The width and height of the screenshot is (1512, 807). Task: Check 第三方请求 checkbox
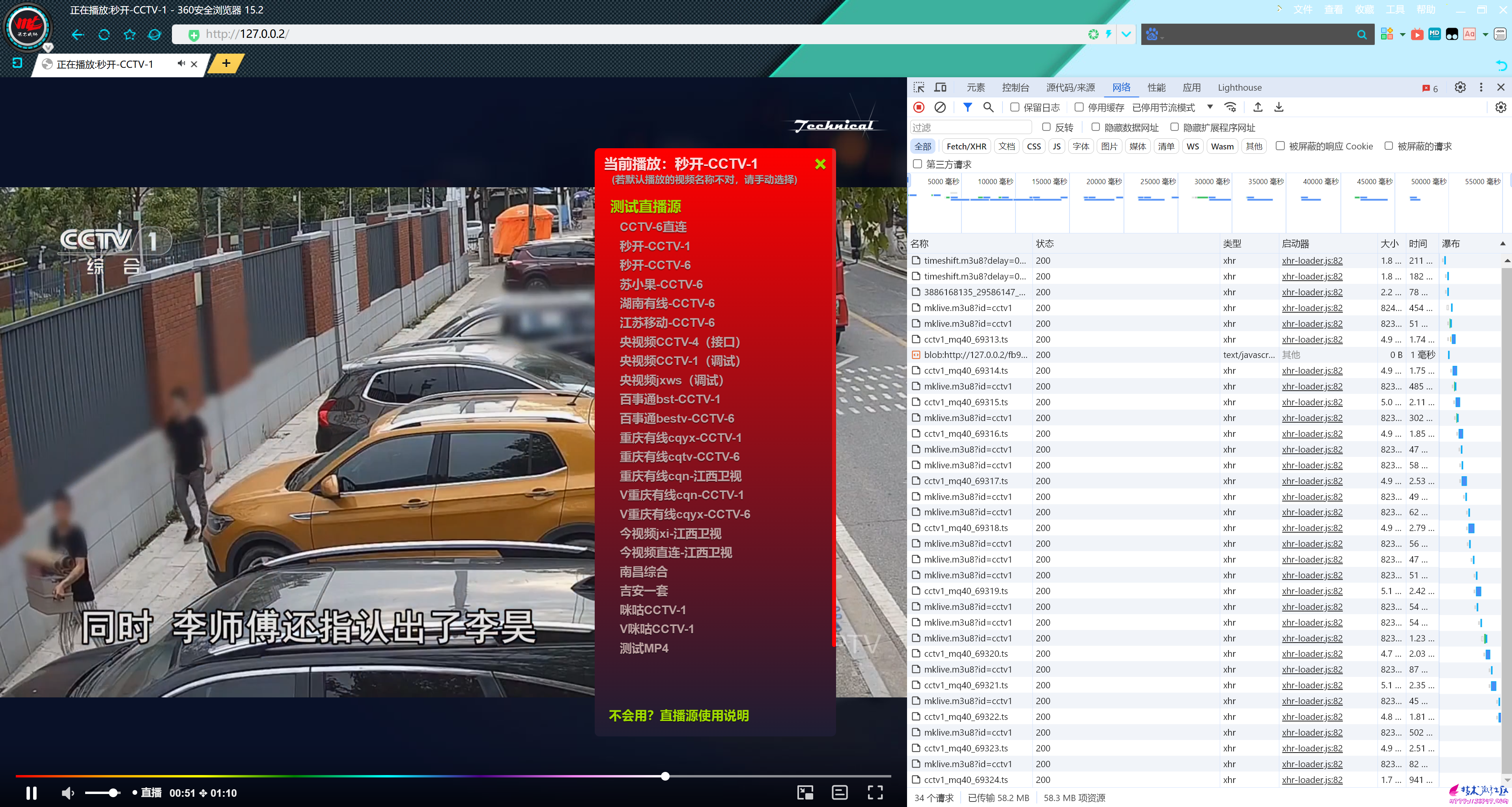[917, 164]
